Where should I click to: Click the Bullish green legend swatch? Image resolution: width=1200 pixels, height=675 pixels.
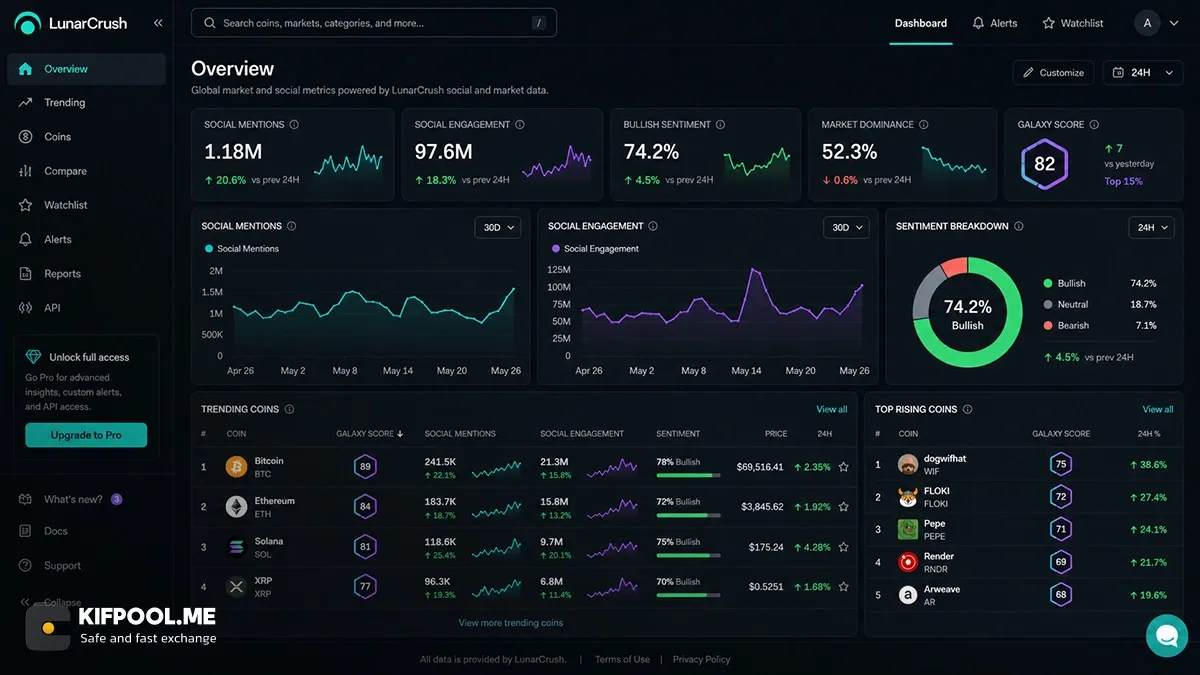pos(1048,283)
